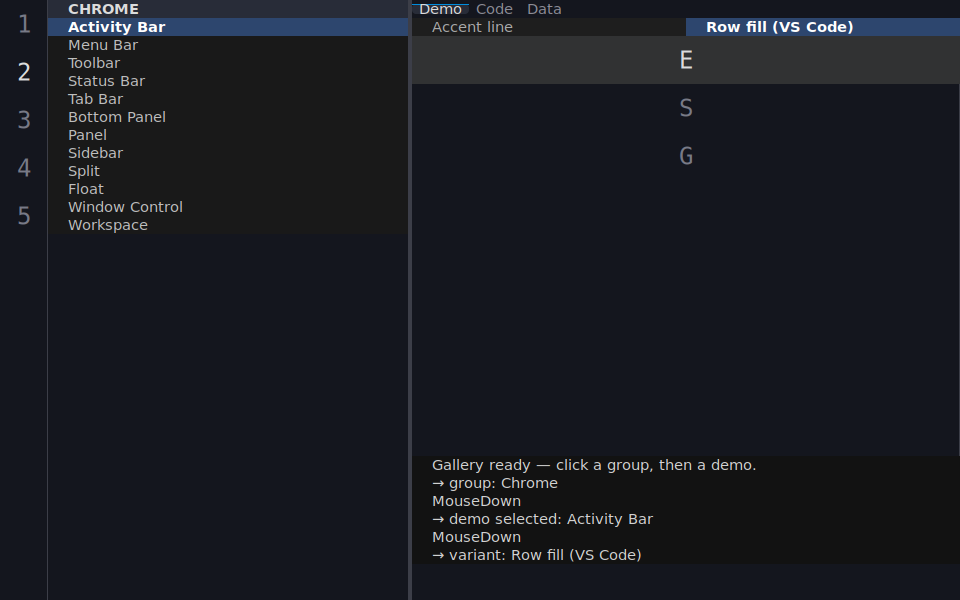Select the G activity bar icon
The width and height of the screenshot is (960, 600).
tap(686, 156)
